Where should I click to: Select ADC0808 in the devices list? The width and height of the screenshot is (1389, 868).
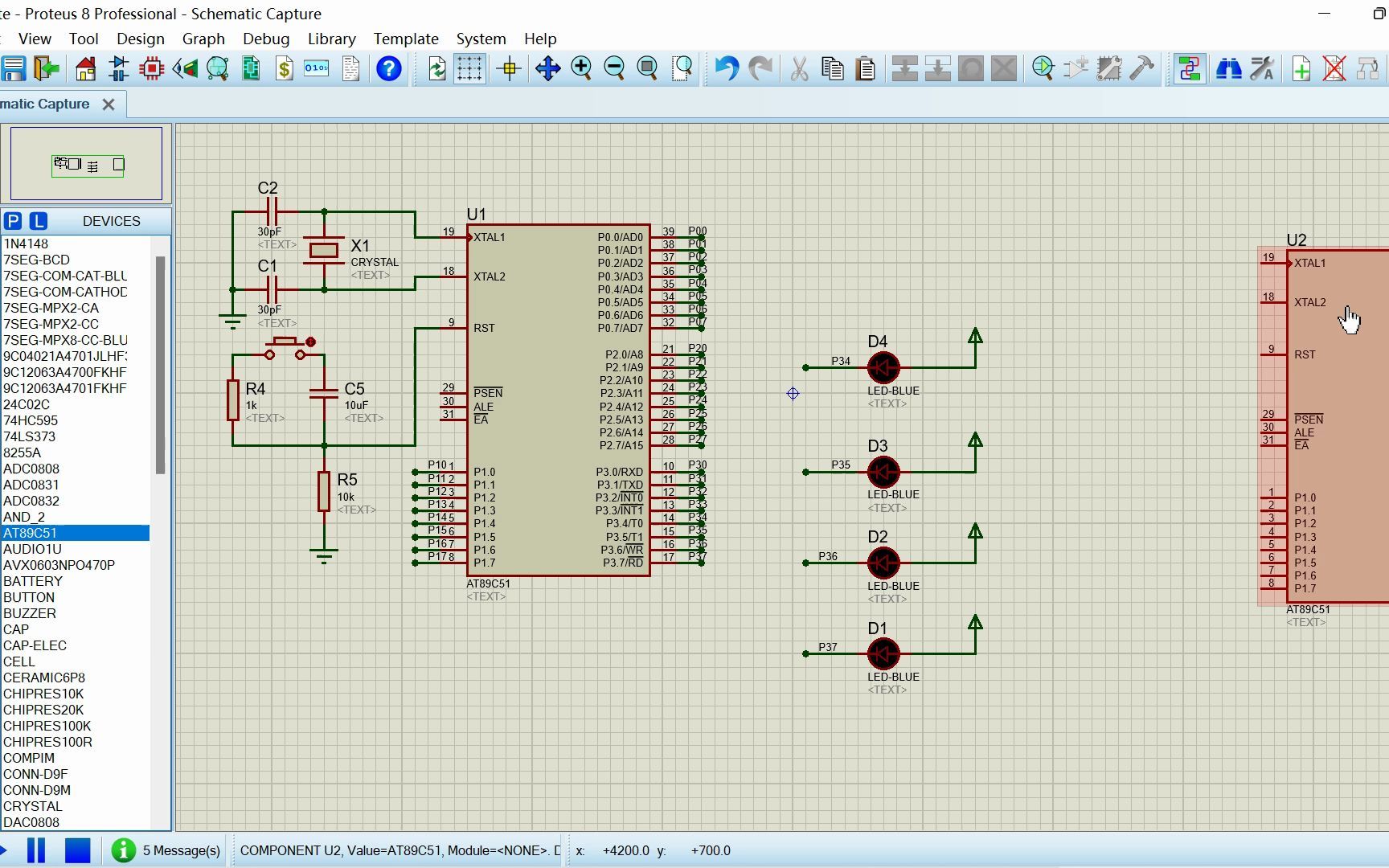(75, 469)
